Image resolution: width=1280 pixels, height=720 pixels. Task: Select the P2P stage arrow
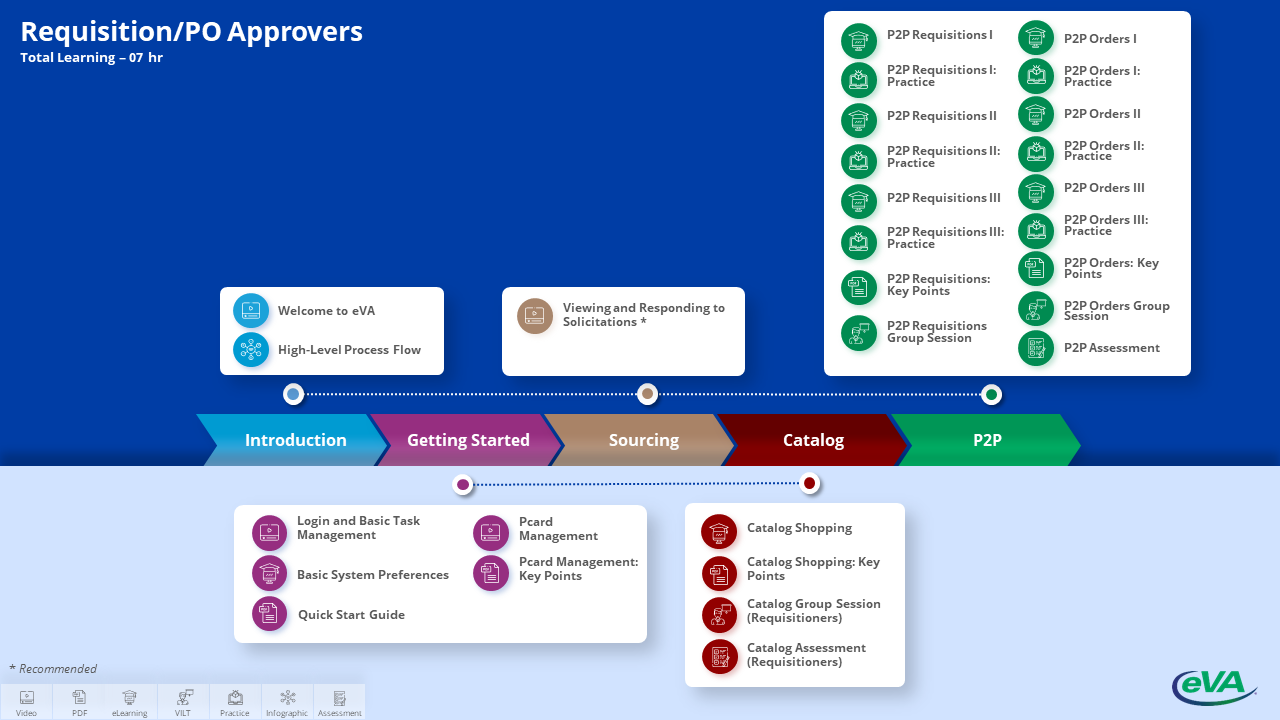987,440
